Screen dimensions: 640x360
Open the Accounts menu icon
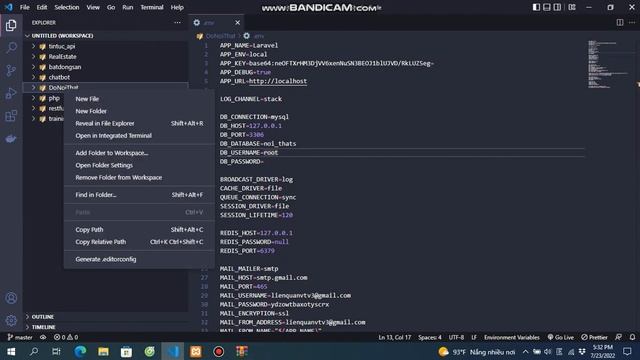11,298
